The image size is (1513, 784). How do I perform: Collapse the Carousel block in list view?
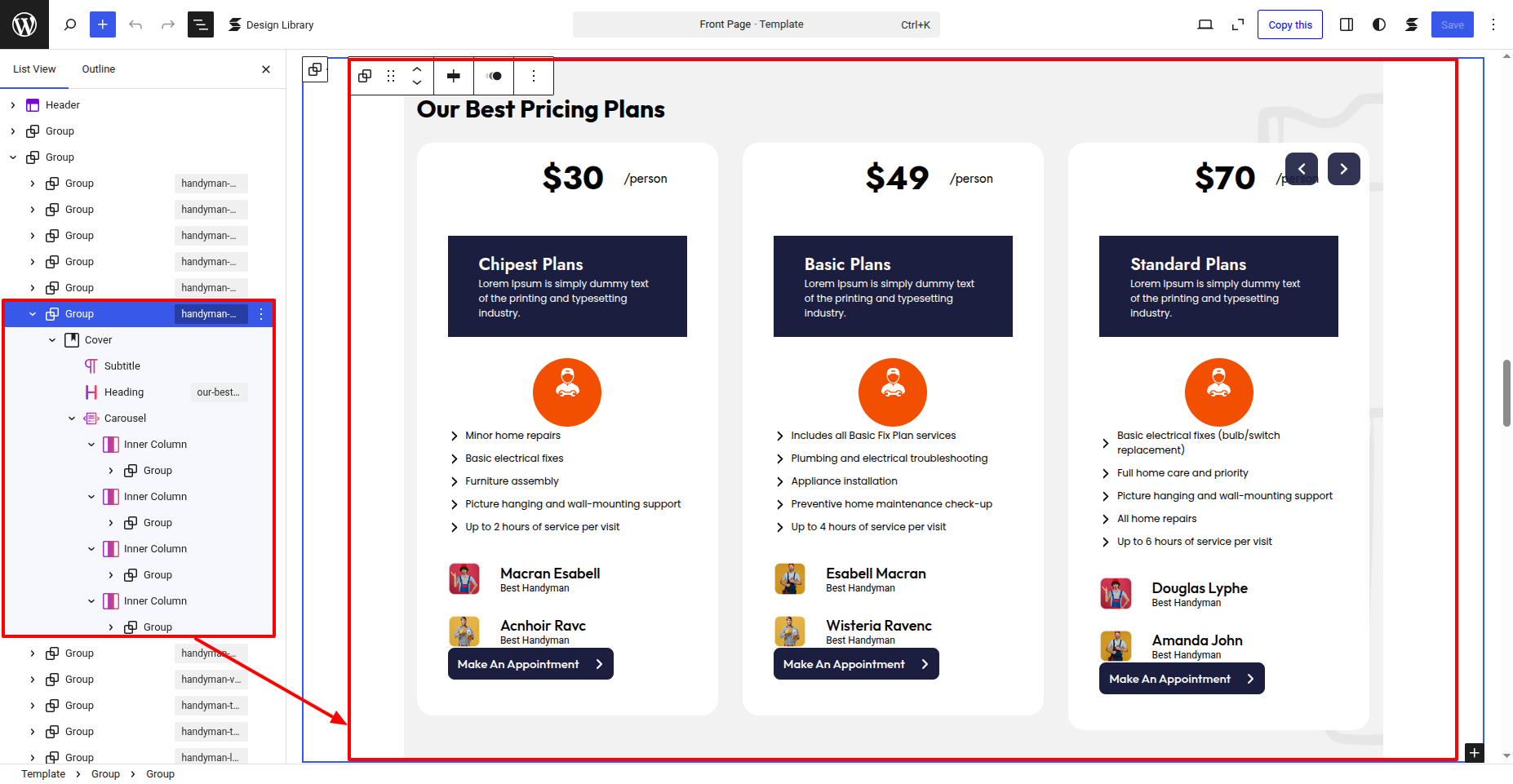coord(72,419)
